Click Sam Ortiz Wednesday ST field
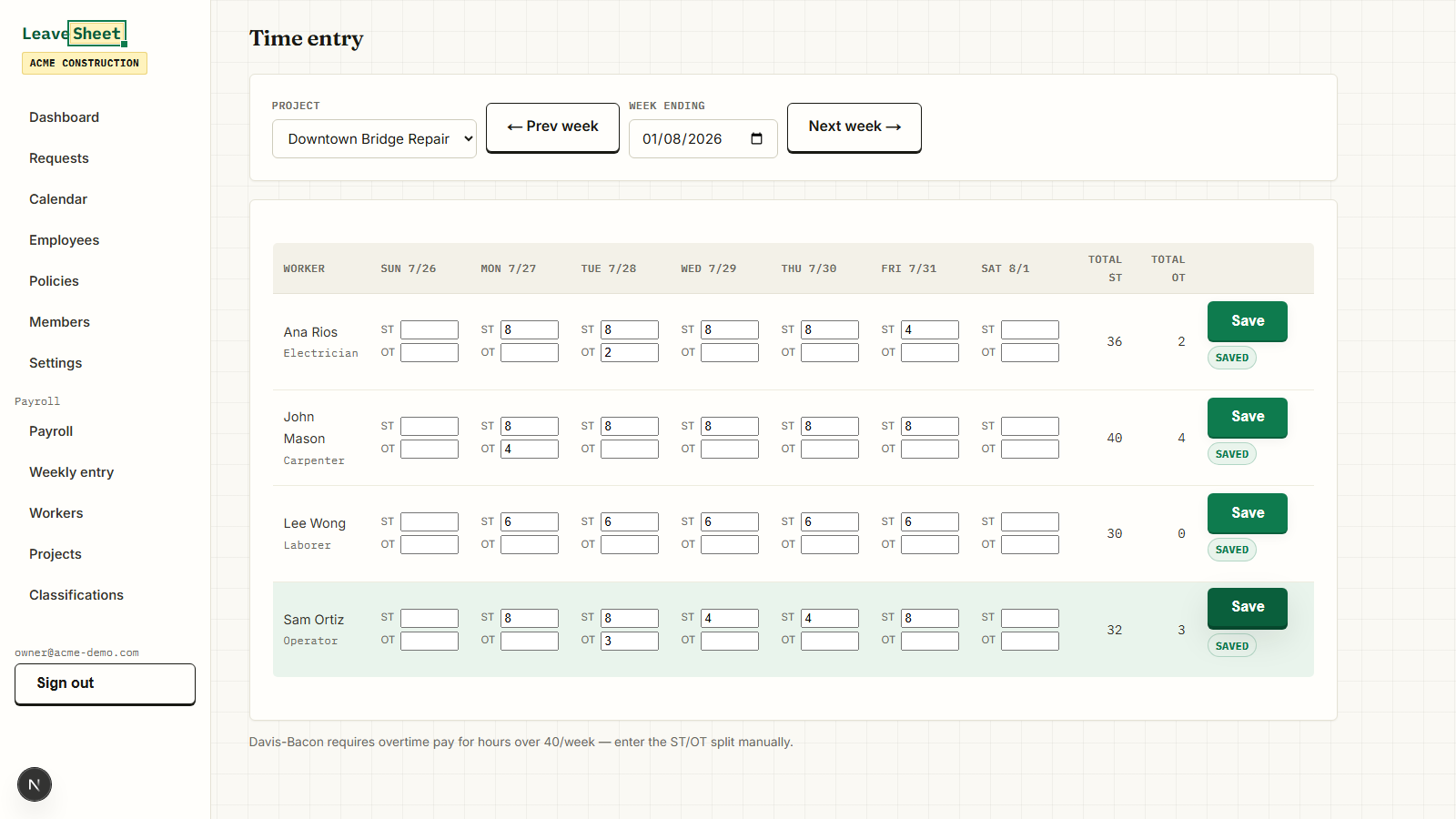The width and height of the screenshot is (1456, 819). tap(730, 618)
